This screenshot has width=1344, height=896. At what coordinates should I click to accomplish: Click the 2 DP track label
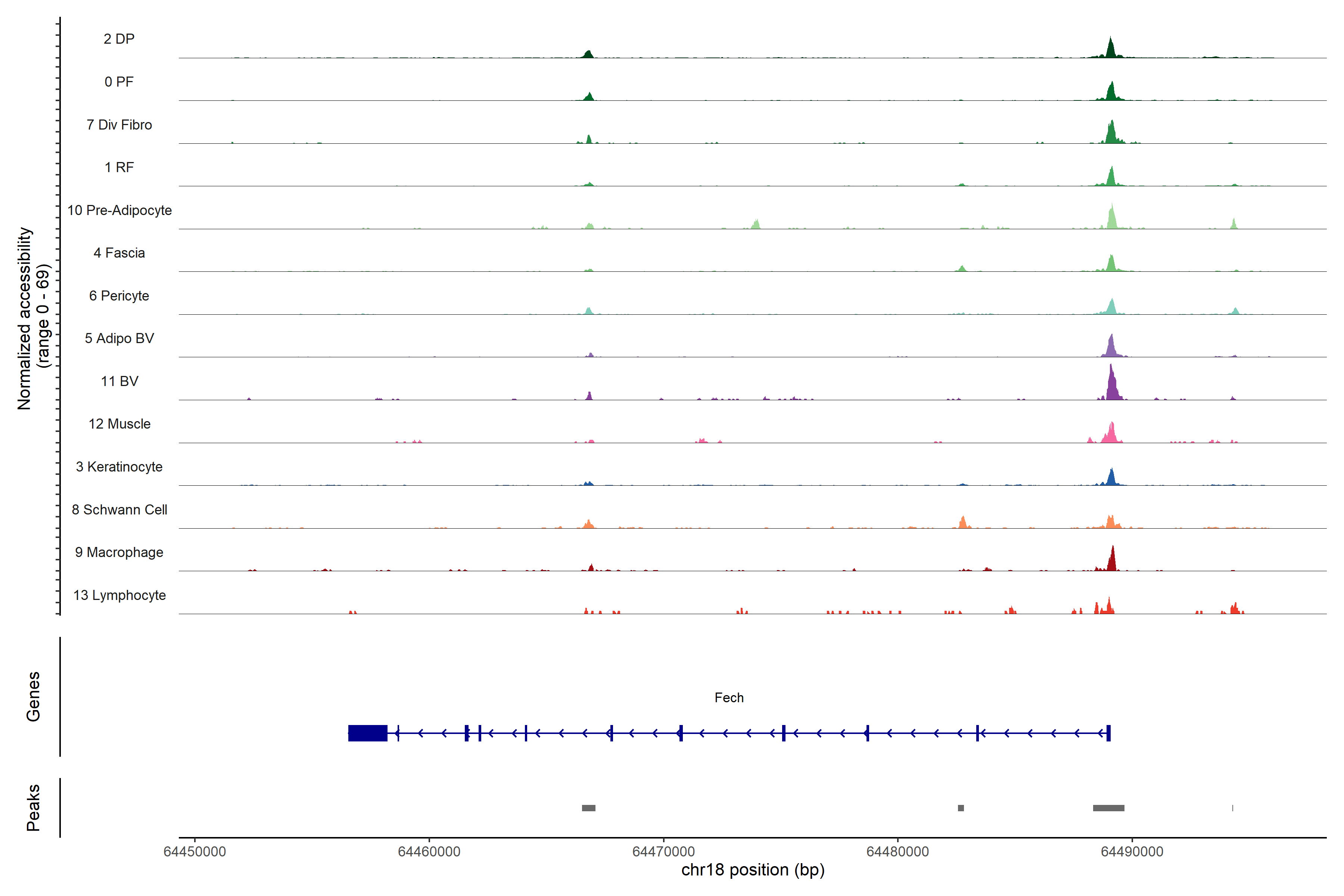pyautogui.click(x=119, y=39)
